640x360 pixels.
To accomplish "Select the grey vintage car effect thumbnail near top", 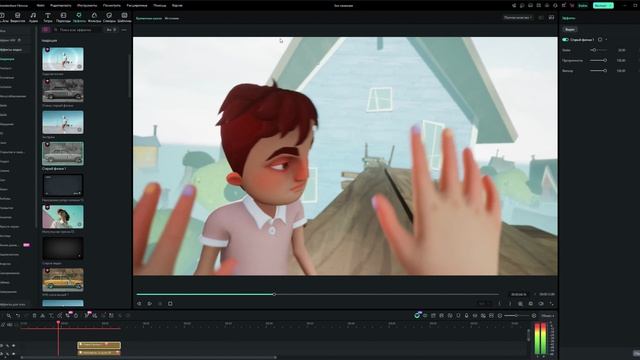I will [63, 90].
